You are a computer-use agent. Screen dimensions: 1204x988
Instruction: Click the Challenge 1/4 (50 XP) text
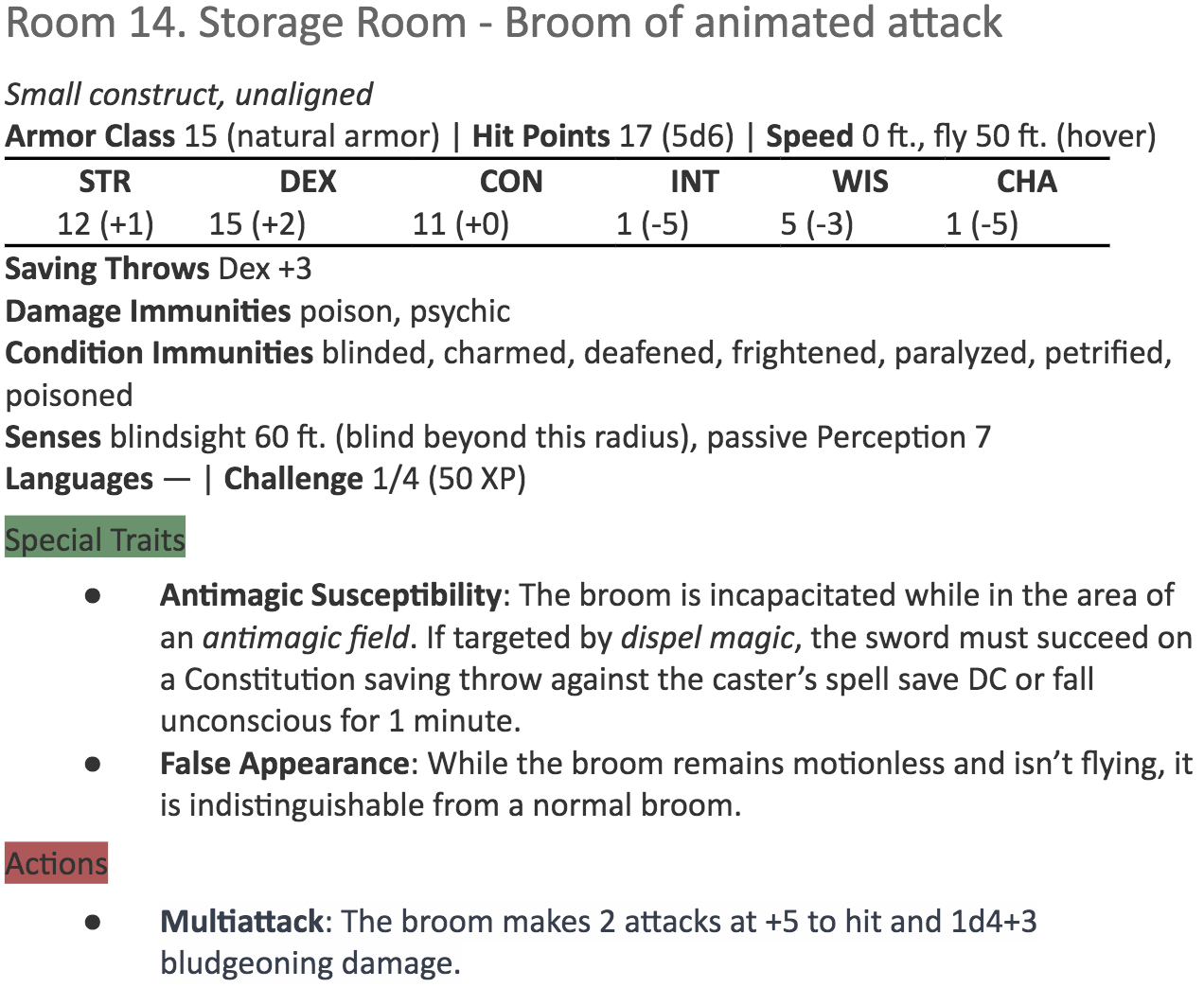[x=375, y=479]
